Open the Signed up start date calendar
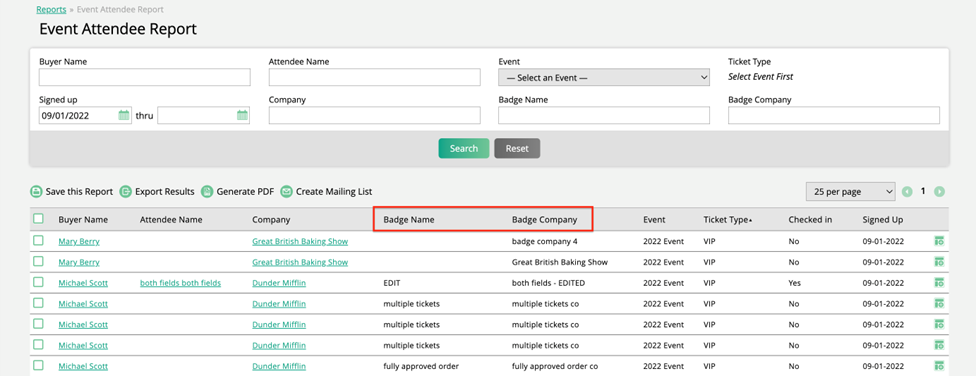 124,115
